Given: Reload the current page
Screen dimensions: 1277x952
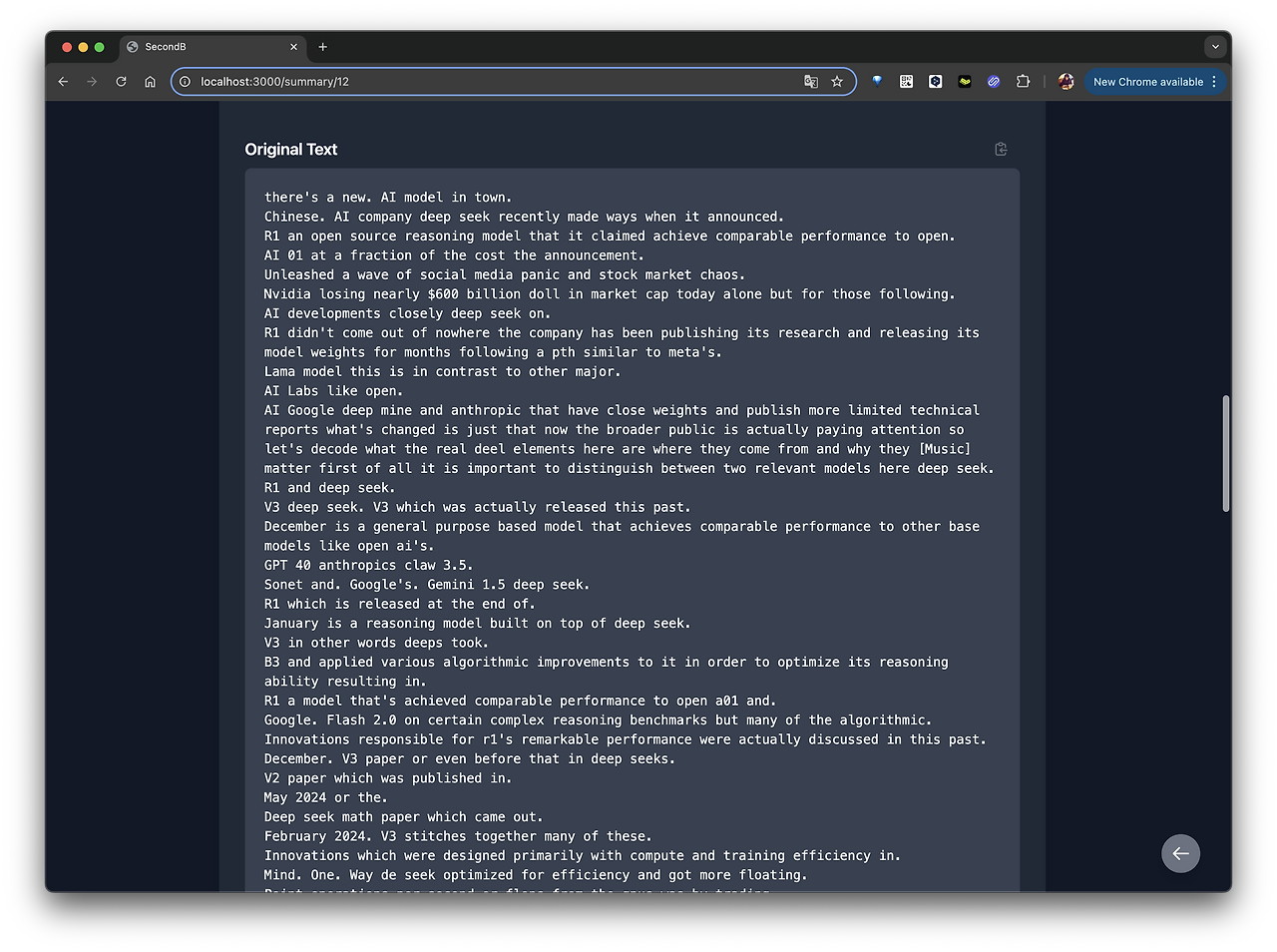Looking at the screenshot, I should point(121,82).
